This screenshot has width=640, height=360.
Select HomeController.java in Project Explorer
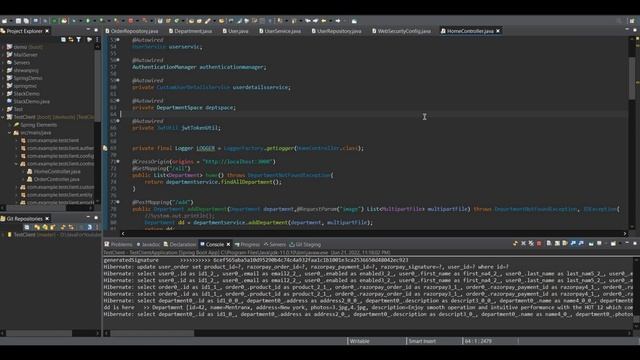pos(54,171)
